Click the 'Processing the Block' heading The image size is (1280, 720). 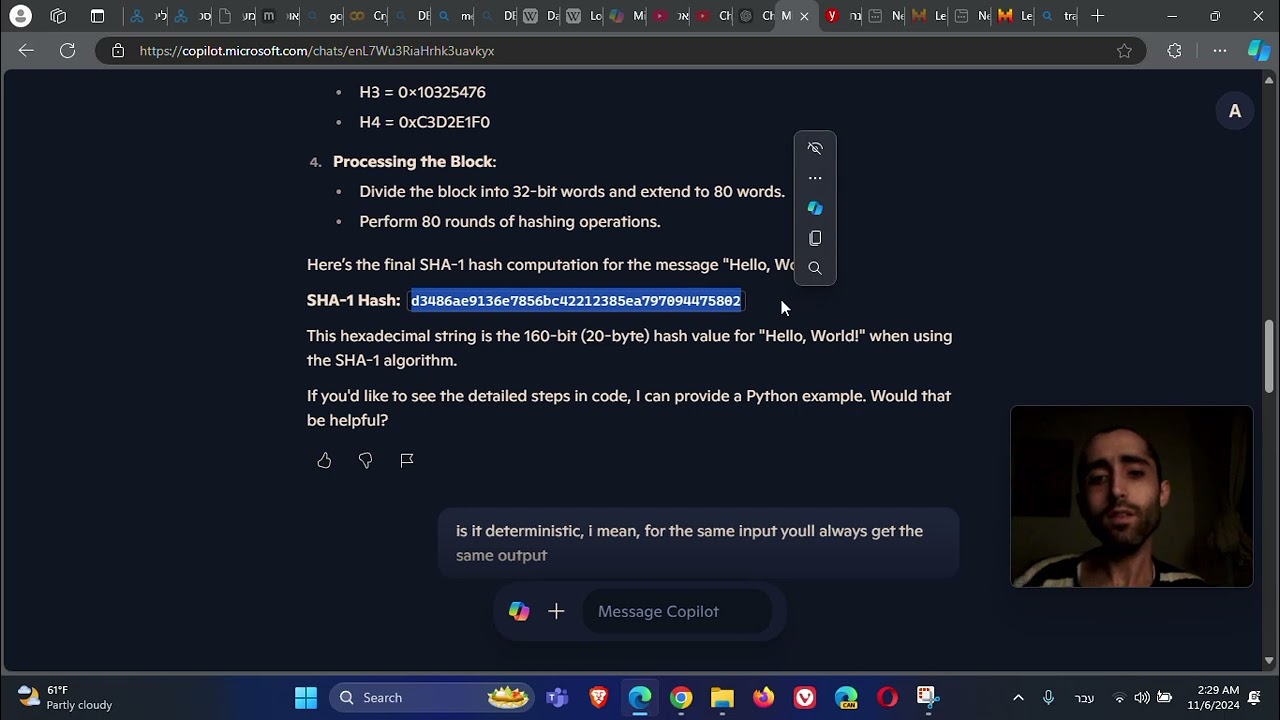coord(414,162)
